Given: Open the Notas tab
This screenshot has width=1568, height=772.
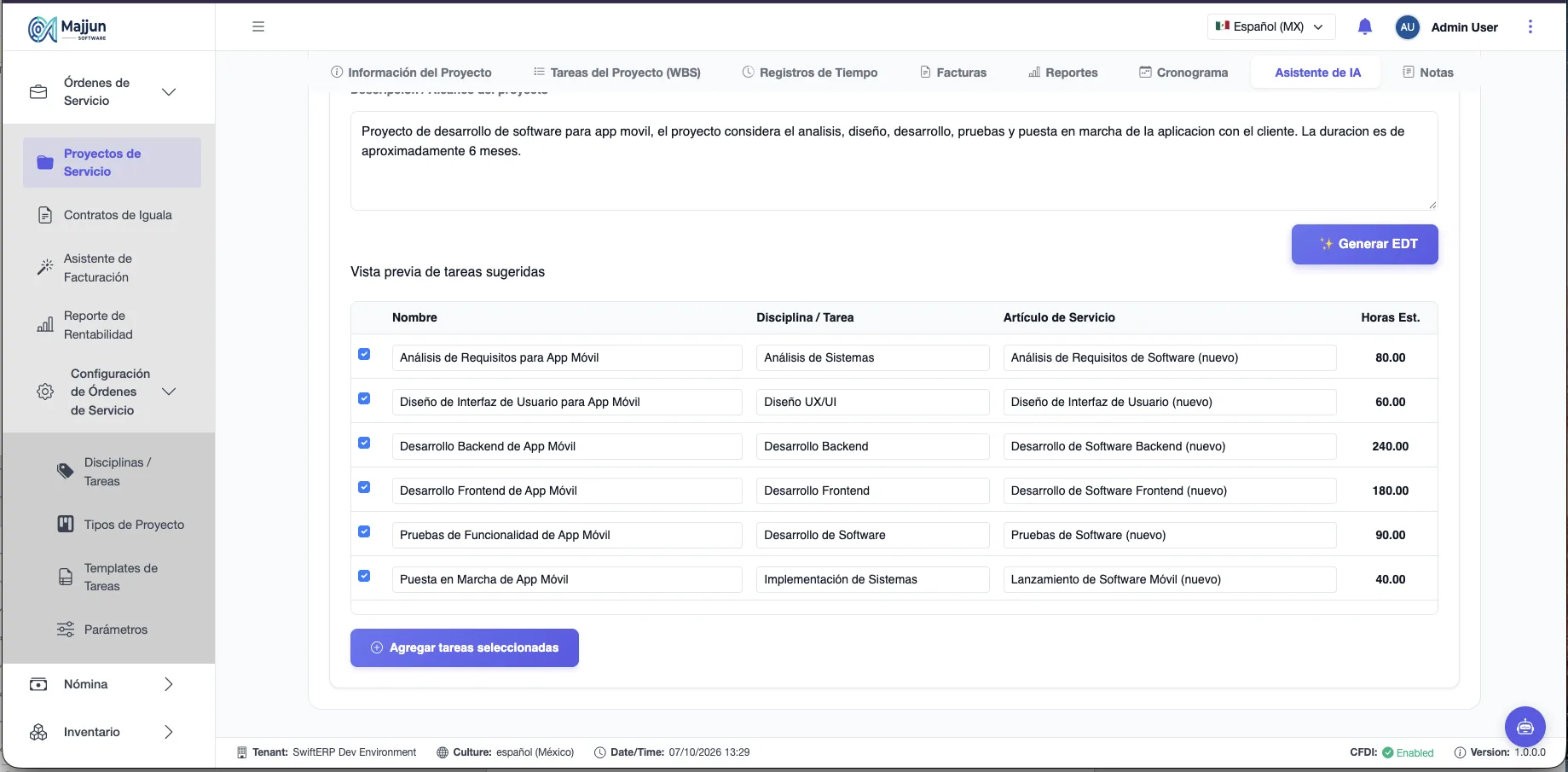Looking at the screenshot, I should click(1428, 73).
